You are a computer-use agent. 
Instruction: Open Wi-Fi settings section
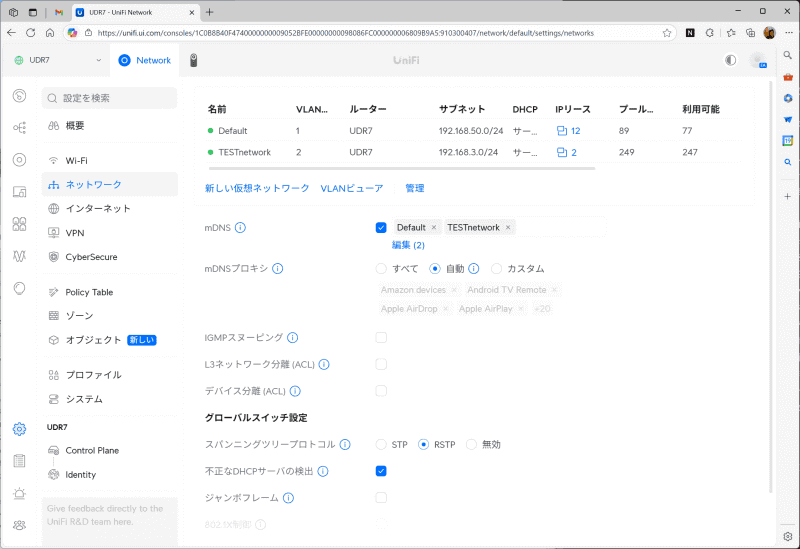110,161
